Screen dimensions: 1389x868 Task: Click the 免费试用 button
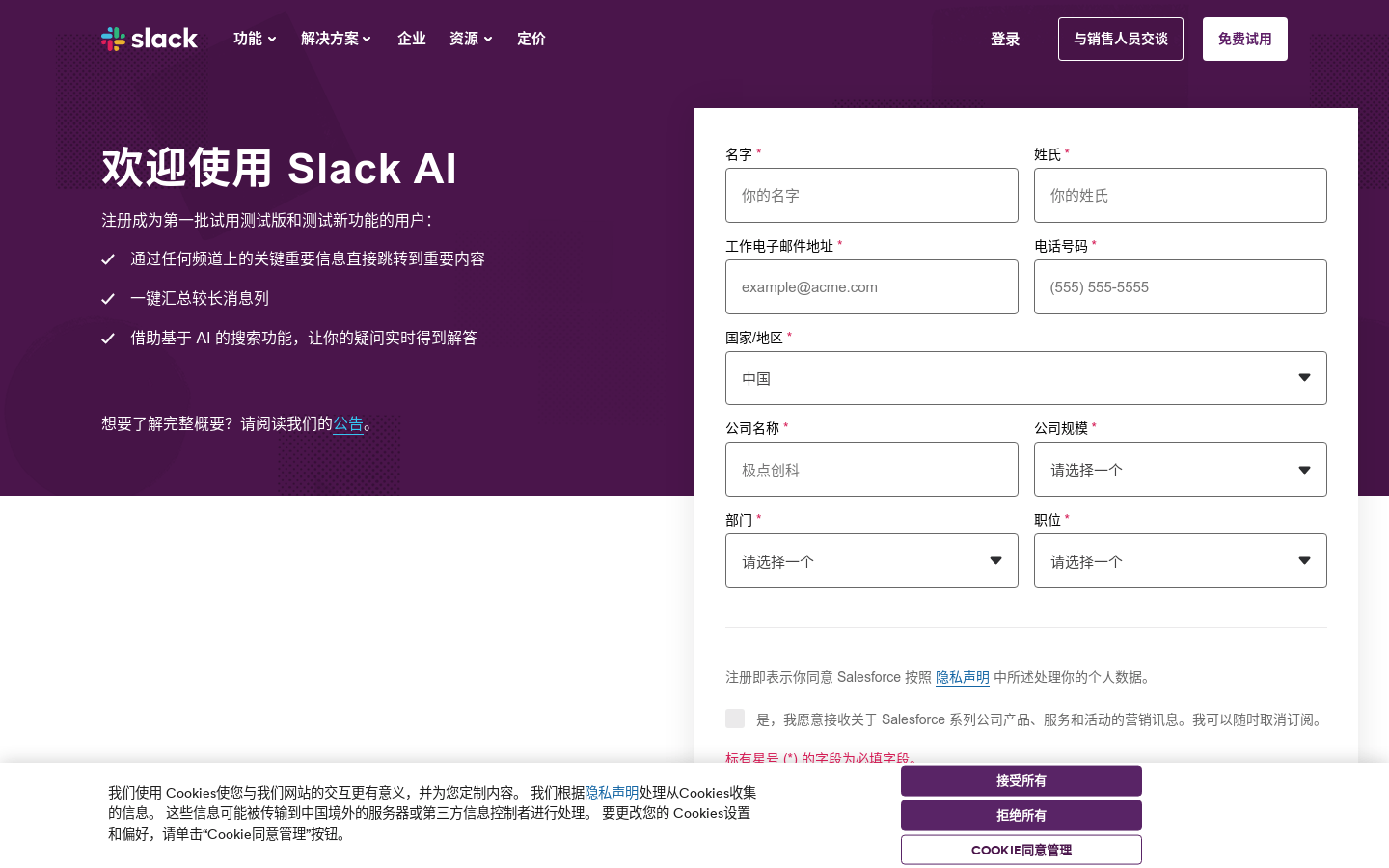click(1245, 40)
